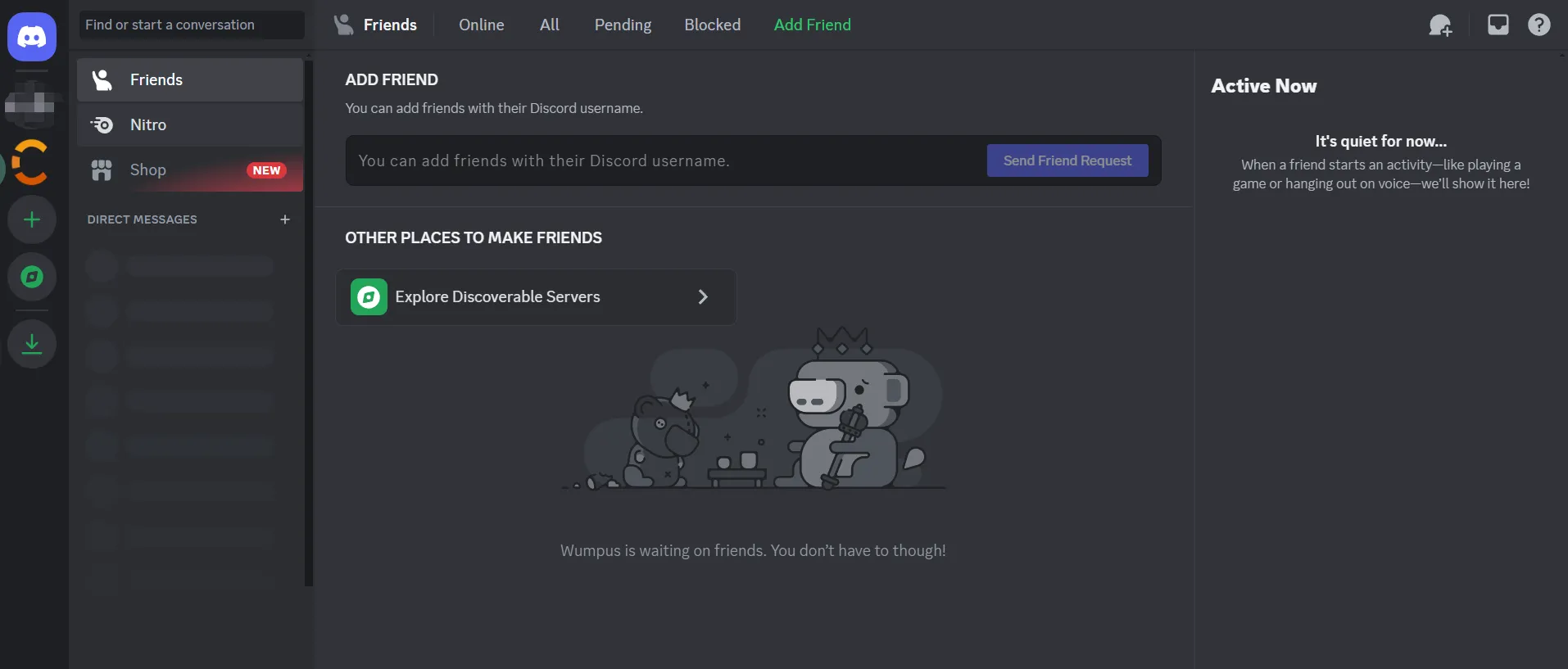Click the green Add Friend button
Image resolution: width=1568 pixels, height=669 pixels.
813,25
